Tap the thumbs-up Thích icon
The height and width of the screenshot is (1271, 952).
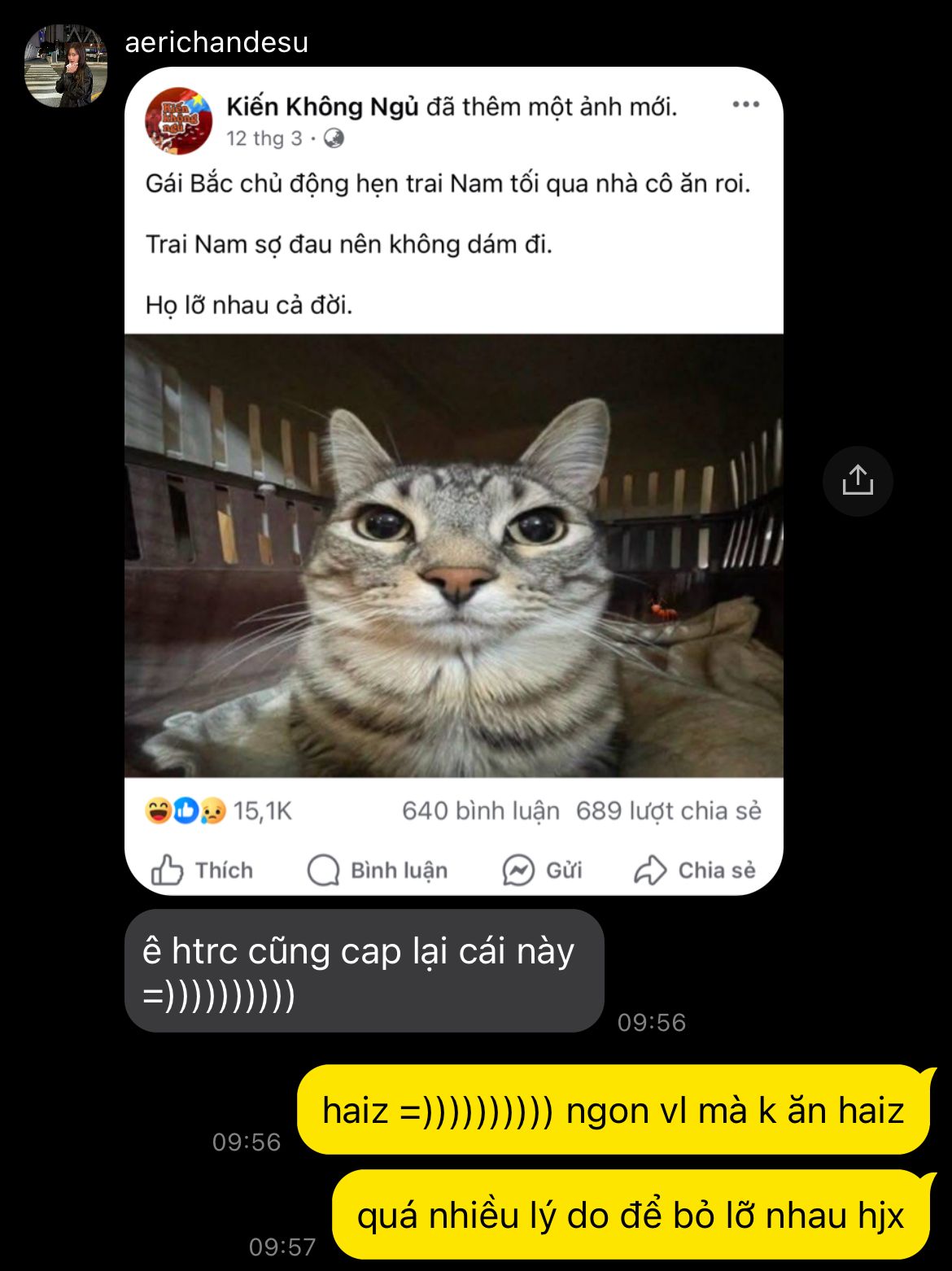(167, 870)
